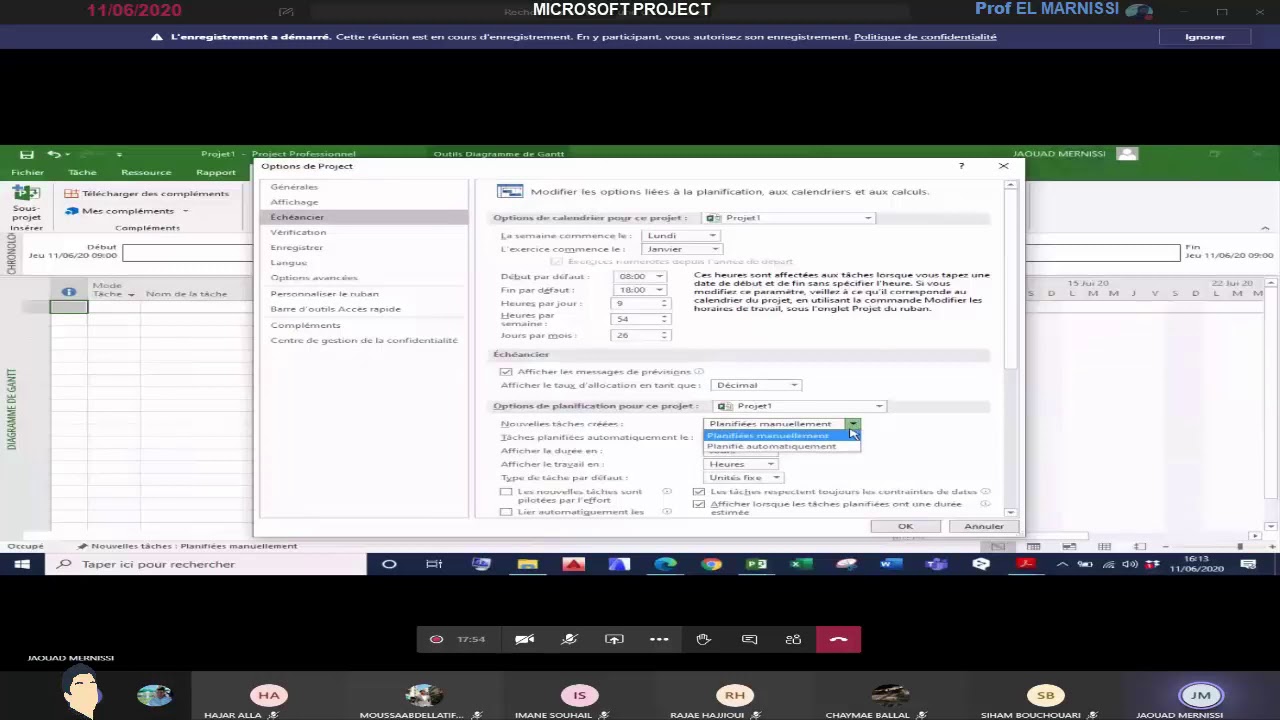Hang up the call with red button
This screenshot has height=720, width=1280.
(x=839, y=639)
